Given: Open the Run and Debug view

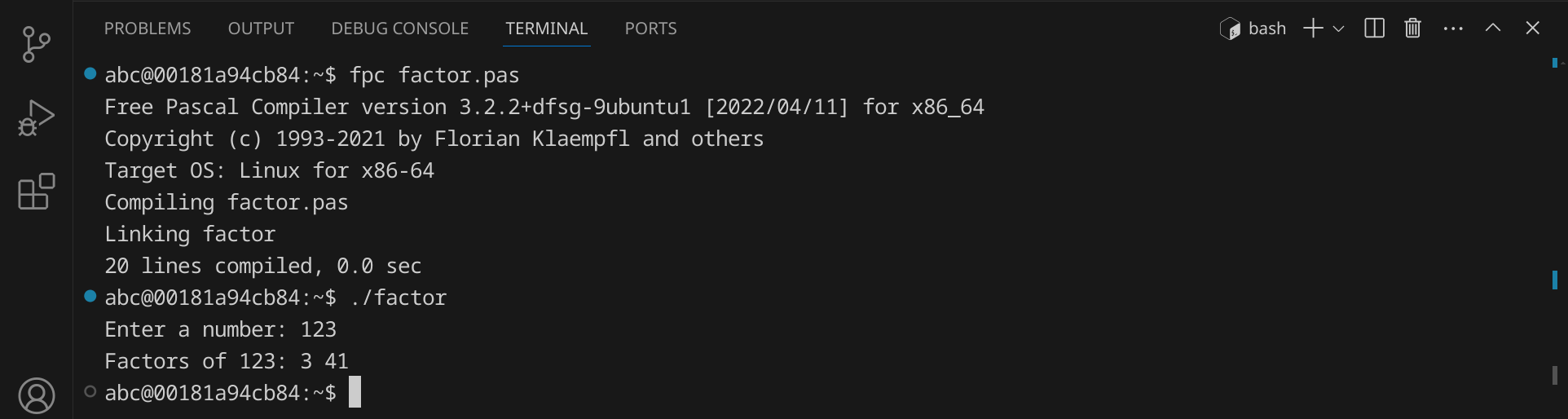Looking at the screenshot, I should coord(36,118).
